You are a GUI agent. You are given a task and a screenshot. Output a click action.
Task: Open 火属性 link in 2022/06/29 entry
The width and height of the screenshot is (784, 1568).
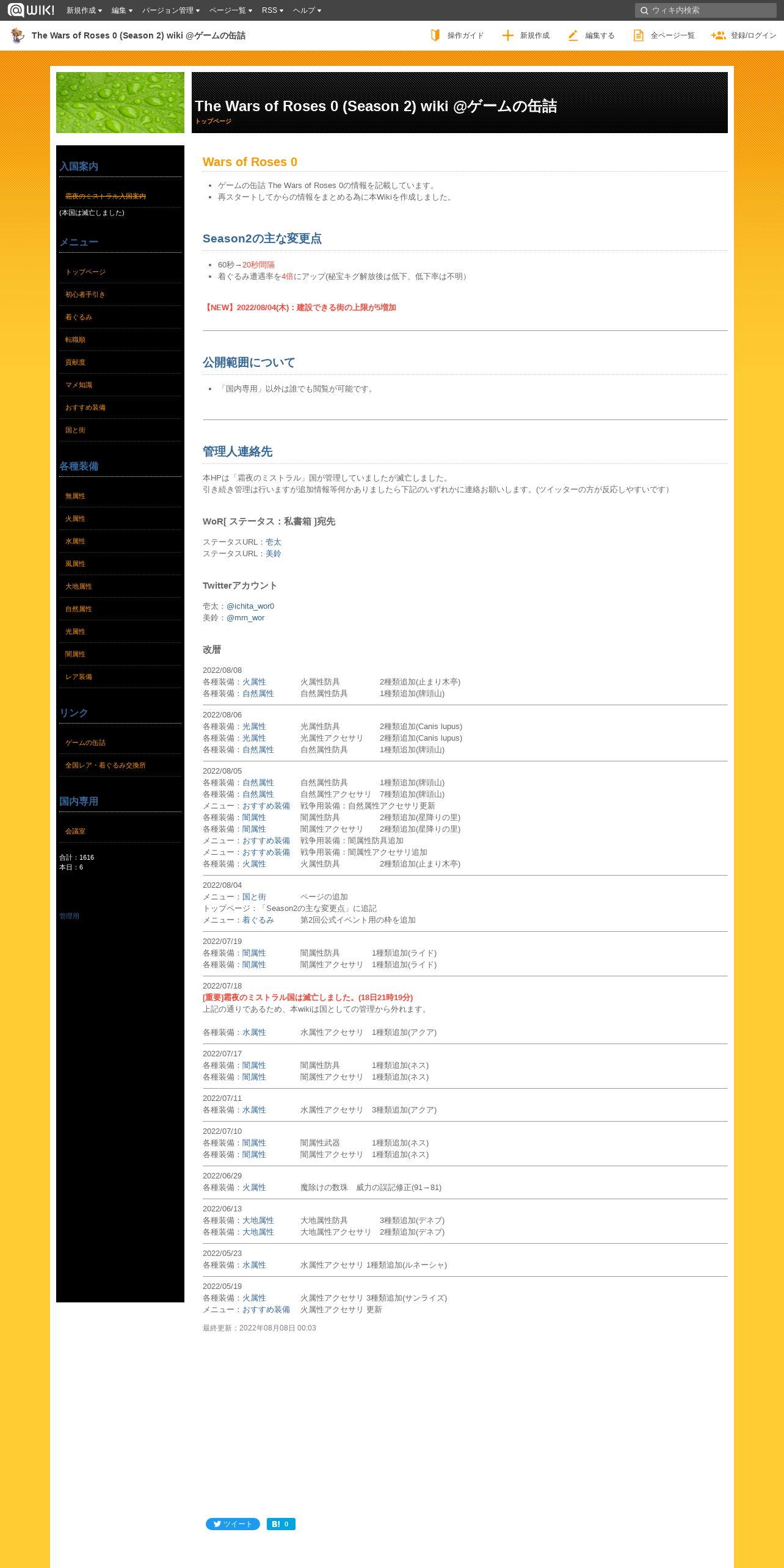coord(254,1188)
